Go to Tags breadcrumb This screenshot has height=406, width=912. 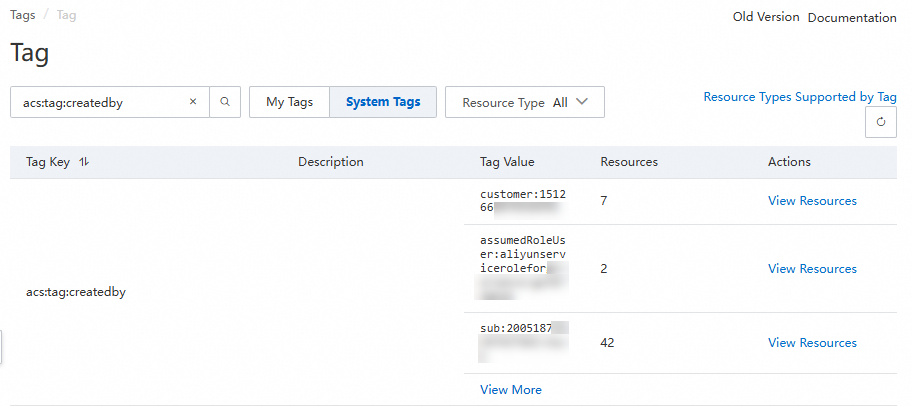tap(23, 15)
